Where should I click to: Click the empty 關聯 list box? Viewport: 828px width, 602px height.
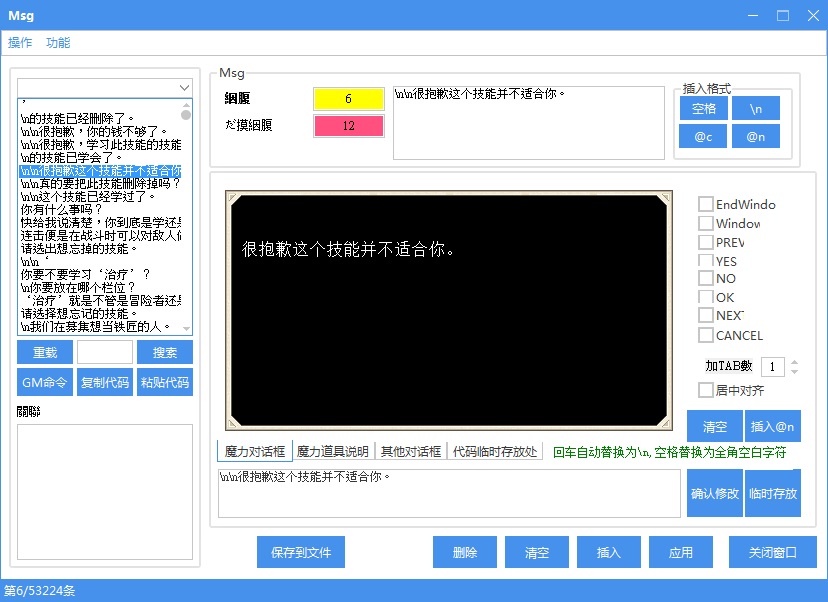[x=105, y=492]
